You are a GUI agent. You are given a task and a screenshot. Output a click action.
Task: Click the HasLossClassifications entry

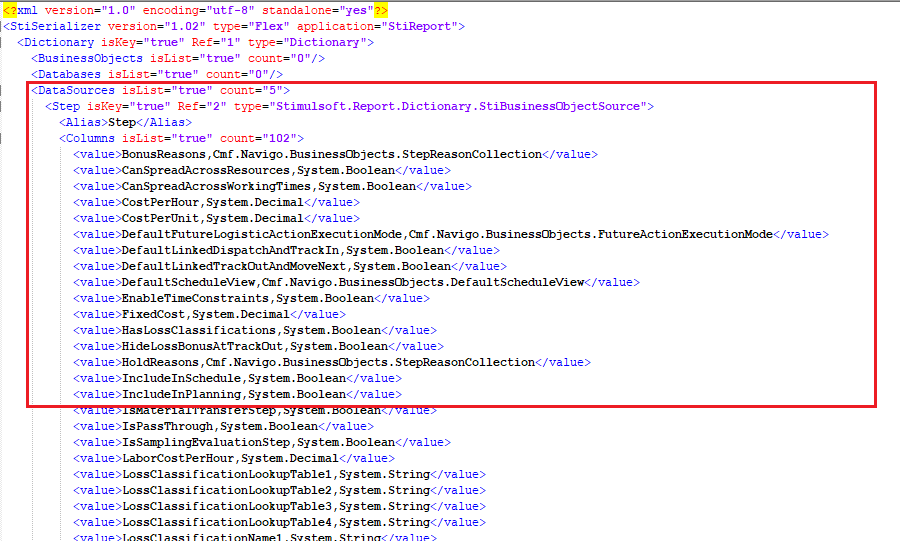pyautogui.click(x=255, y=332)
